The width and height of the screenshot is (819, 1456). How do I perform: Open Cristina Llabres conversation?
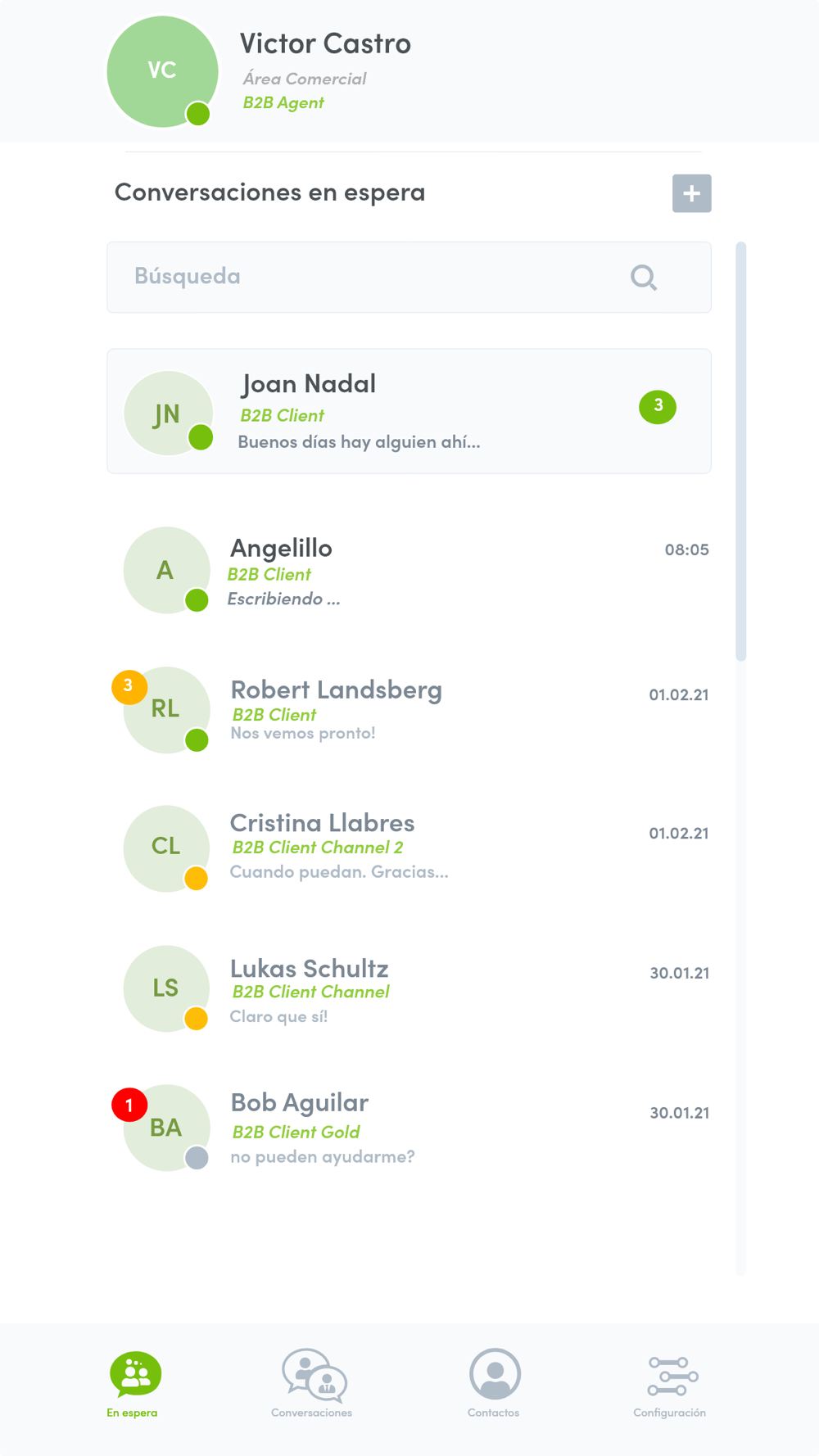click(x=409, y=847)
